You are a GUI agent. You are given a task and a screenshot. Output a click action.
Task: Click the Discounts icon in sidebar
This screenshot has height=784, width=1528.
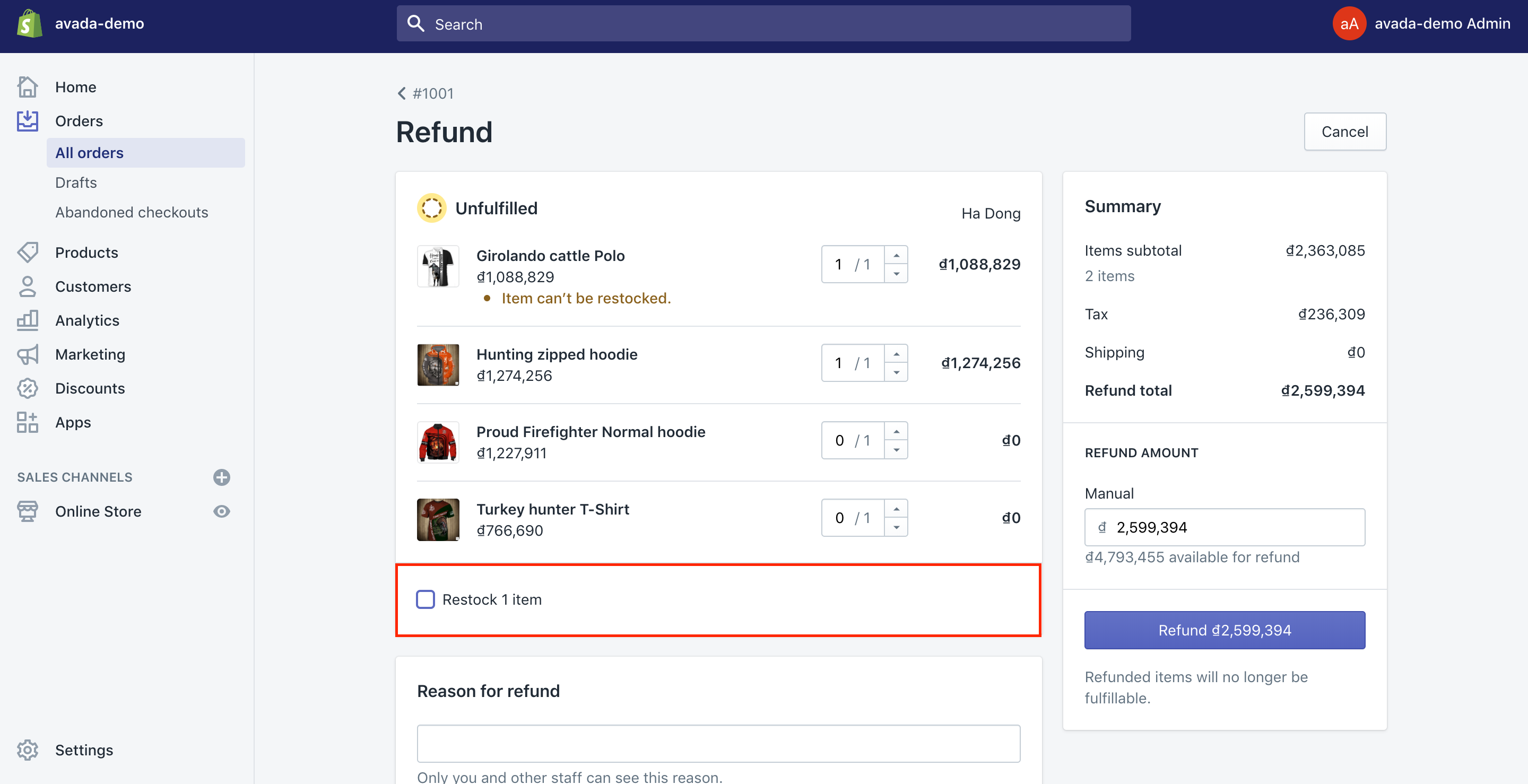pos(27,388)
